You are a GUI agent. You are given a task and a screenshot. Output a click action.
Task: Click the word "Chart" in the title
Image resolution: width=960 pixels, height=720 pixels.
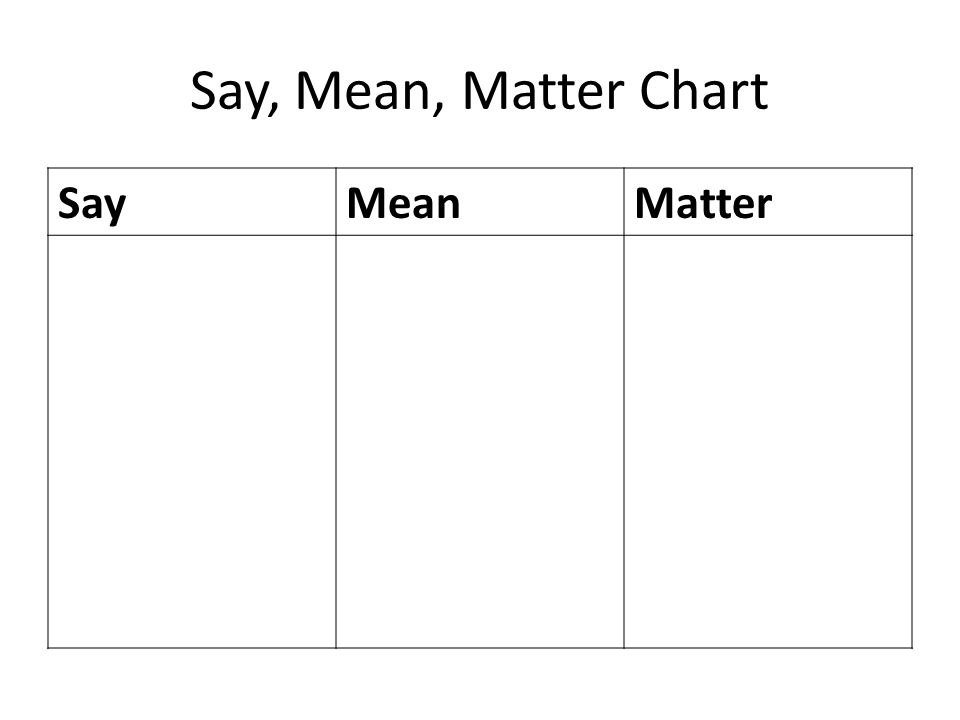(x=703, y=91)
